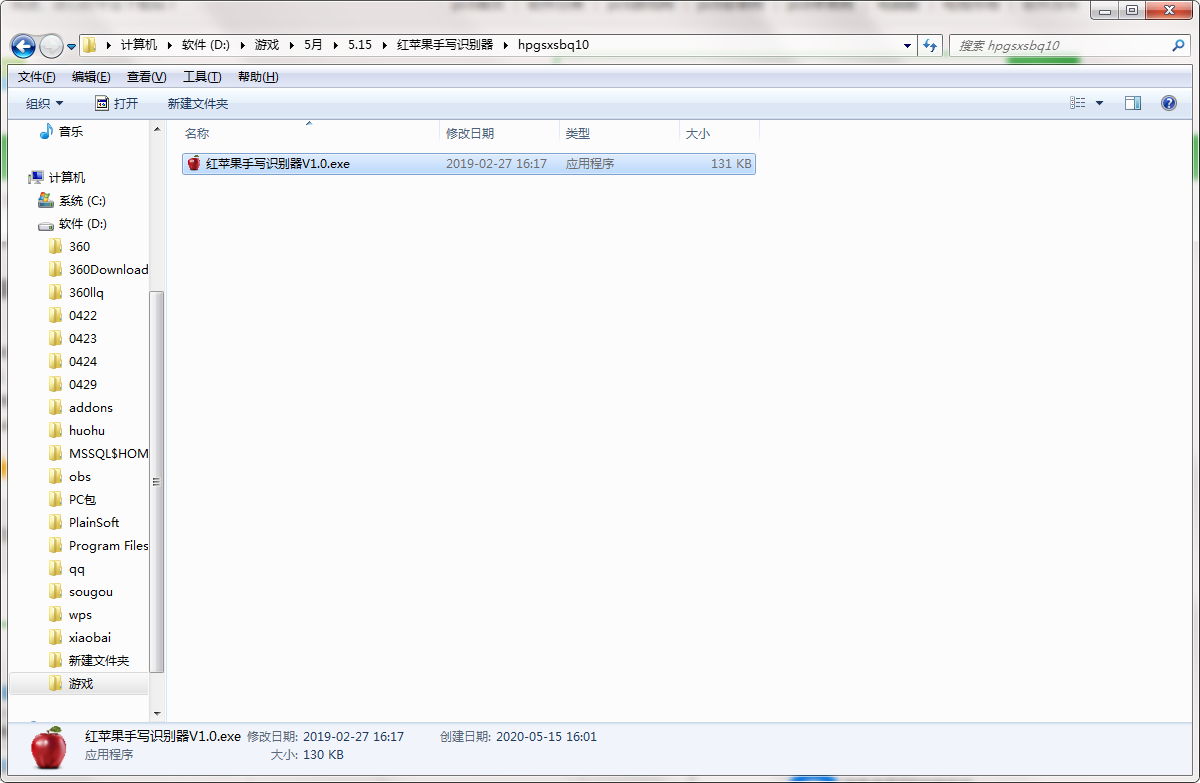Click the red apple icon of the exe file
The image size is (1200, 783).
pyautogui.click(x=194, y=163)
